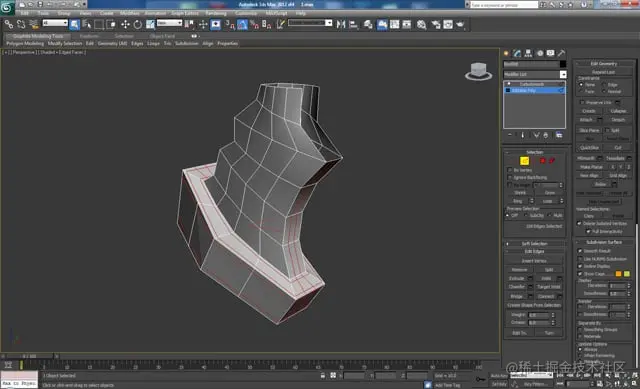Toggle the Preserve UVs checkbox
Screen dimensions: 640x389
tap(582, 102)
